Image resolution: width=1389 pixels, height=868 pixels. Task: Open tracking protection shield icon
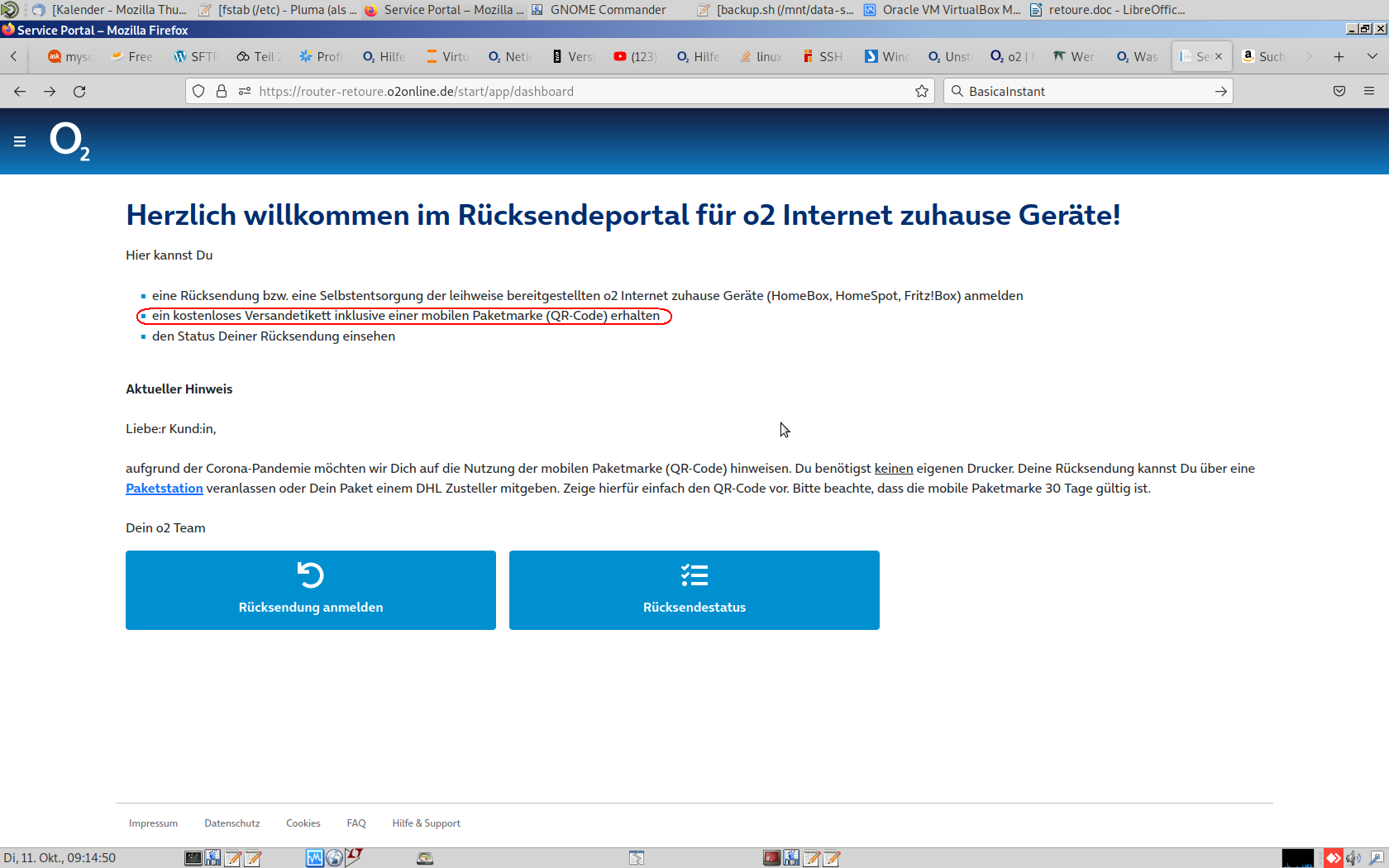[198, 92]
